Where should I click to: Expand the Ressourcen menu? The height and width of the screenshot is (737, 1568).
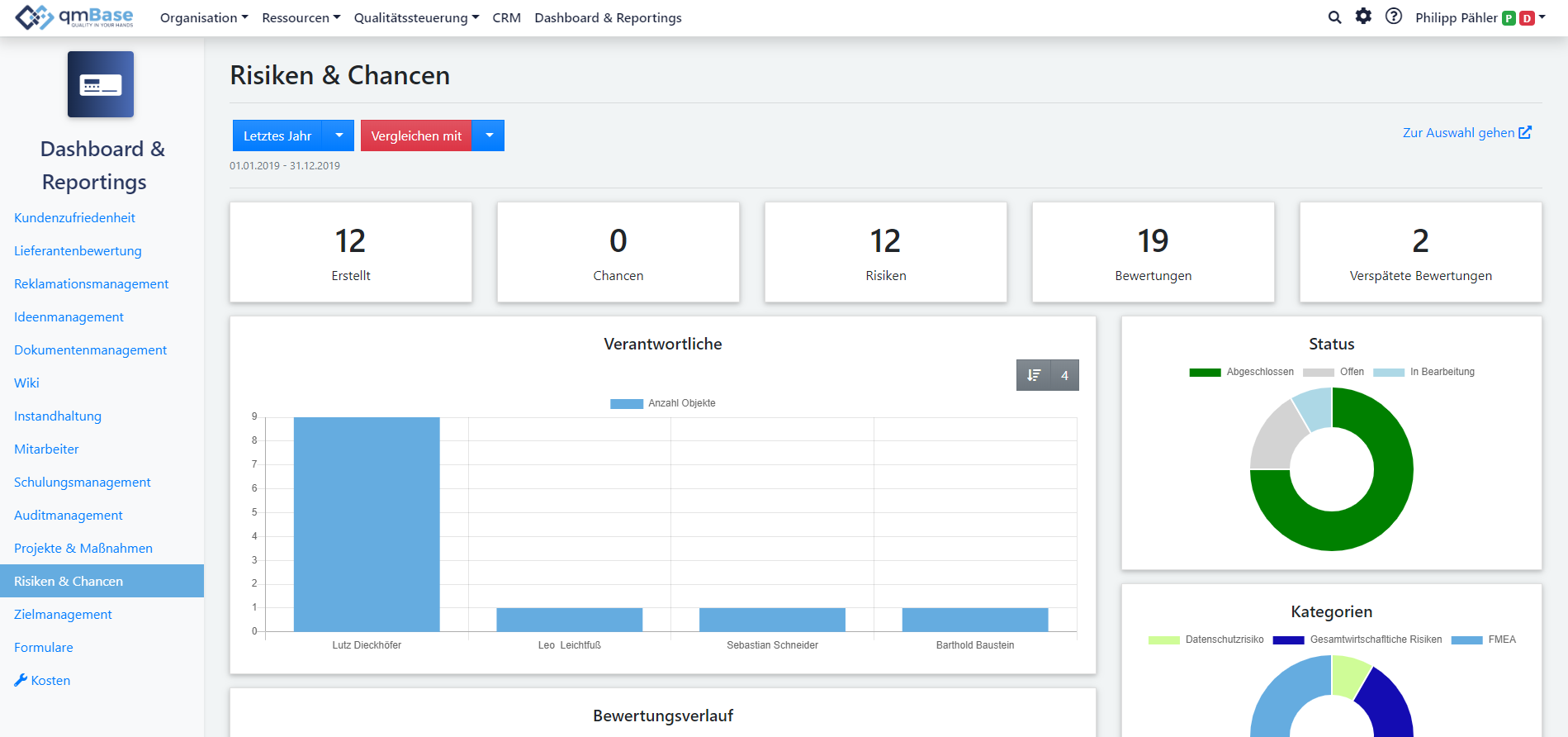point(301,17)
